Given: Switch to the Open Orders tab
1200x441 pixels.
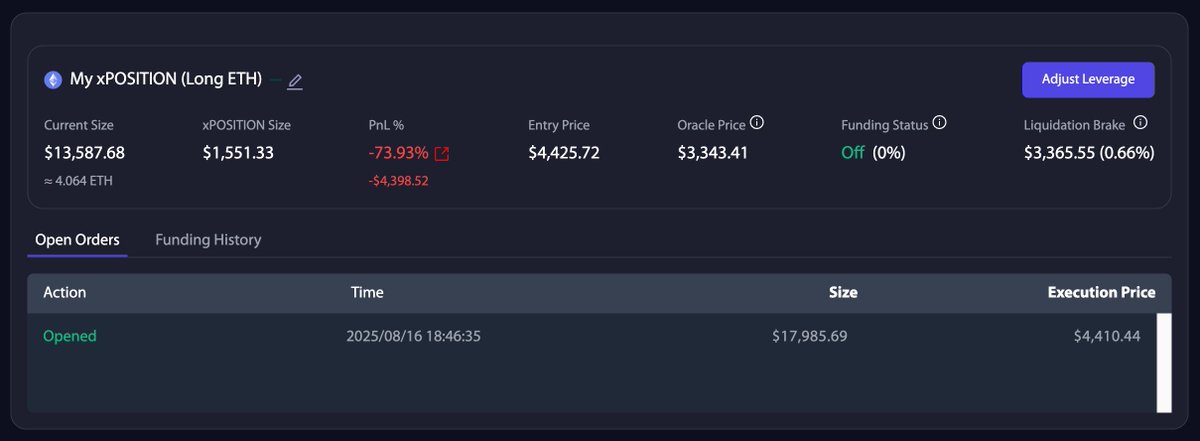Looking at the screenshot, I should [77, 240].
